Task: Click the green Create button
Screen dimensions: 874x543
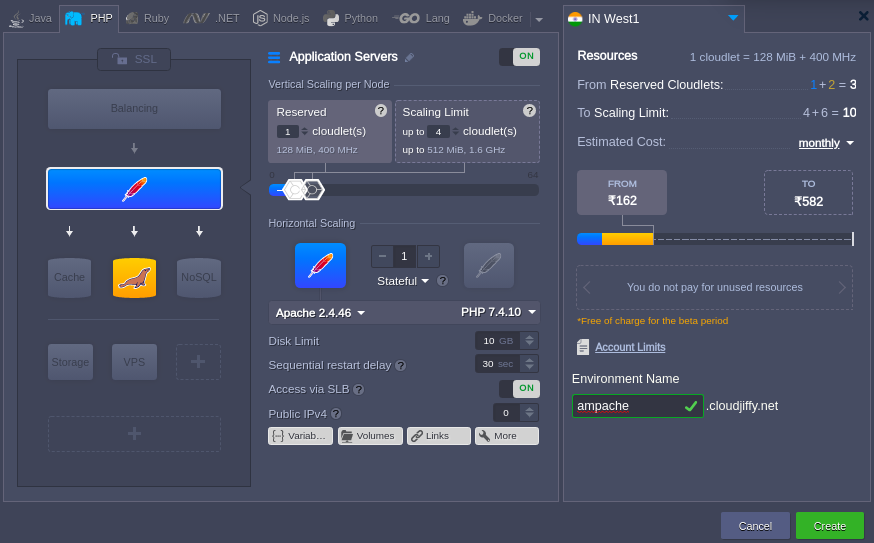Action: (830, 526)
